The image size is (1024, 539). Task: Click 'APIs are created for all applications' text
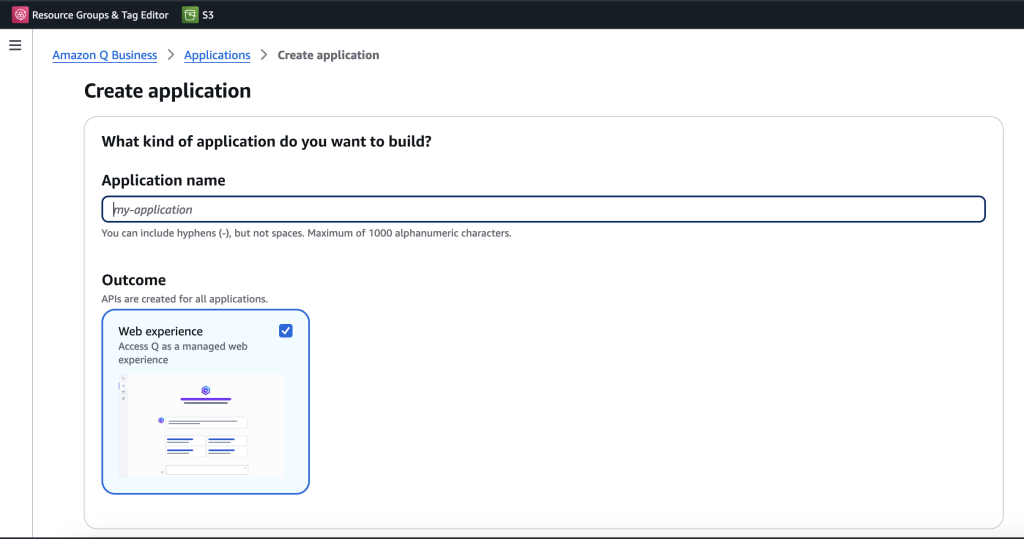coord(184,299)
